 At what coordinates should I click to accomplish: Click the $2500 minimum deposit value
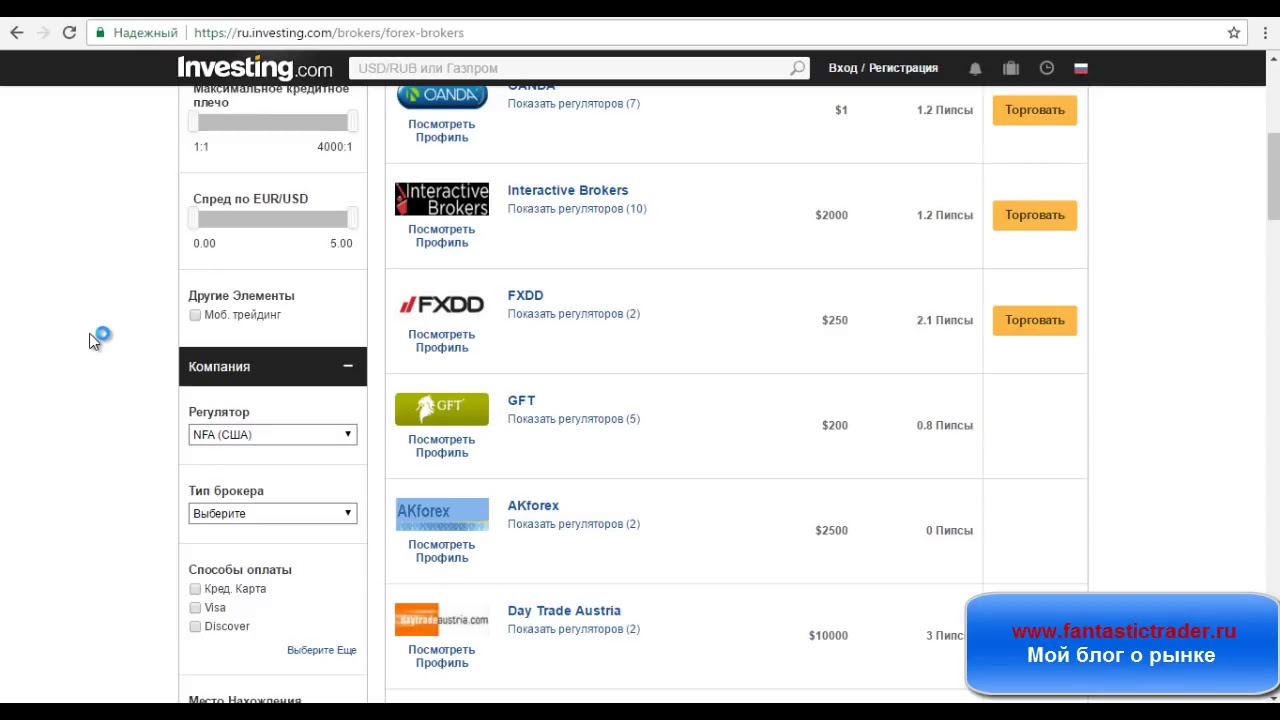click(831, 530)
